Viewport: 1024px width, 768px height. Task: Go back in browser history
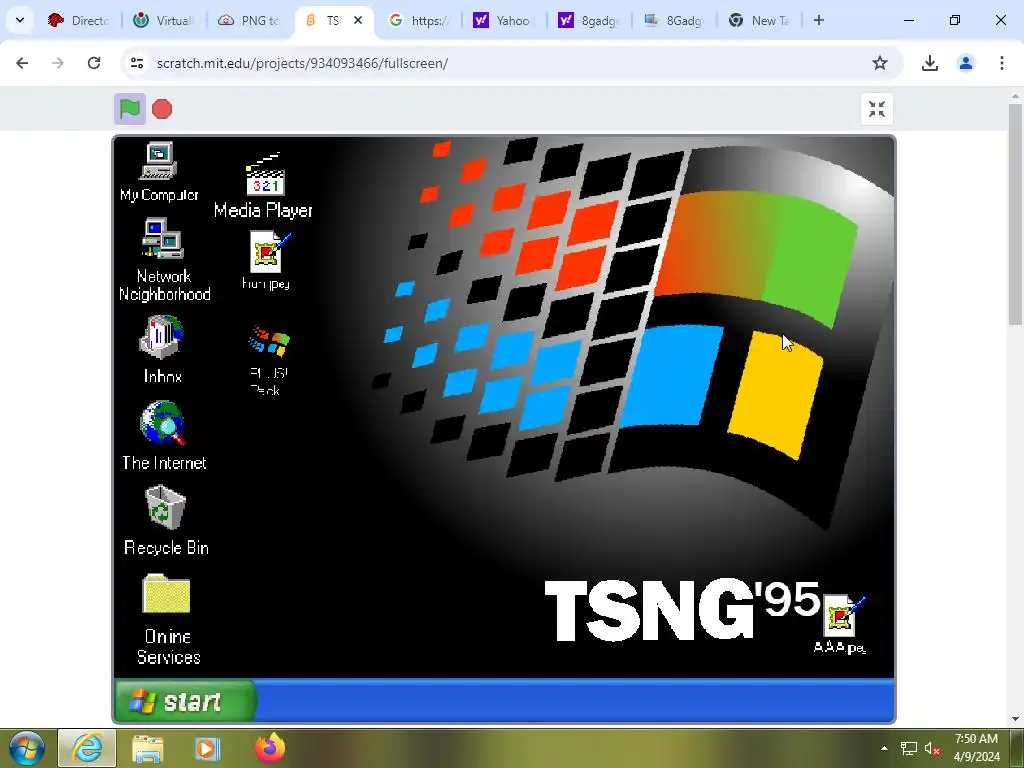[x=22, y=63]
